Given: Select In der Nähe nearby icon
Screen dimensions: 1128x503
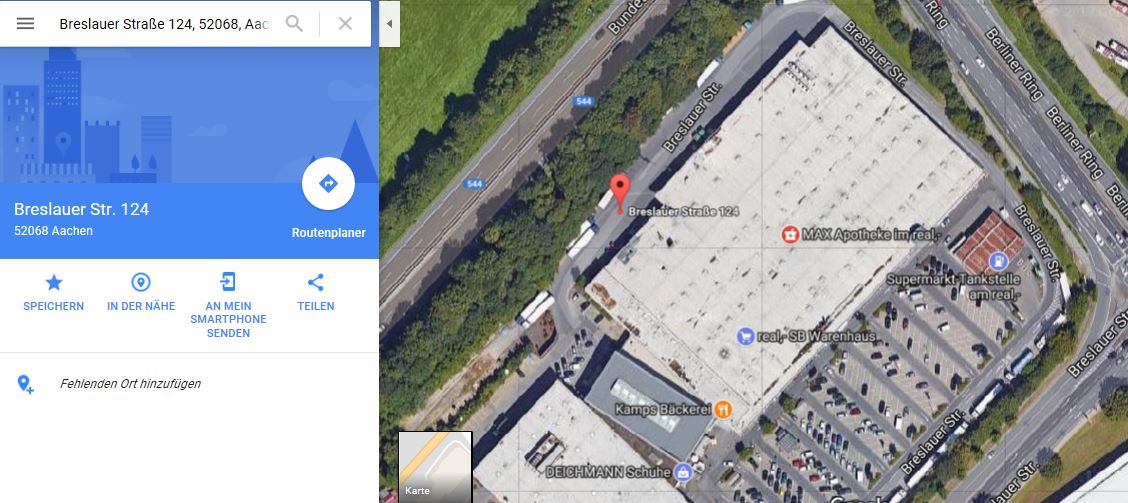Looking at the screenshot, I should (x=141, y=282).
